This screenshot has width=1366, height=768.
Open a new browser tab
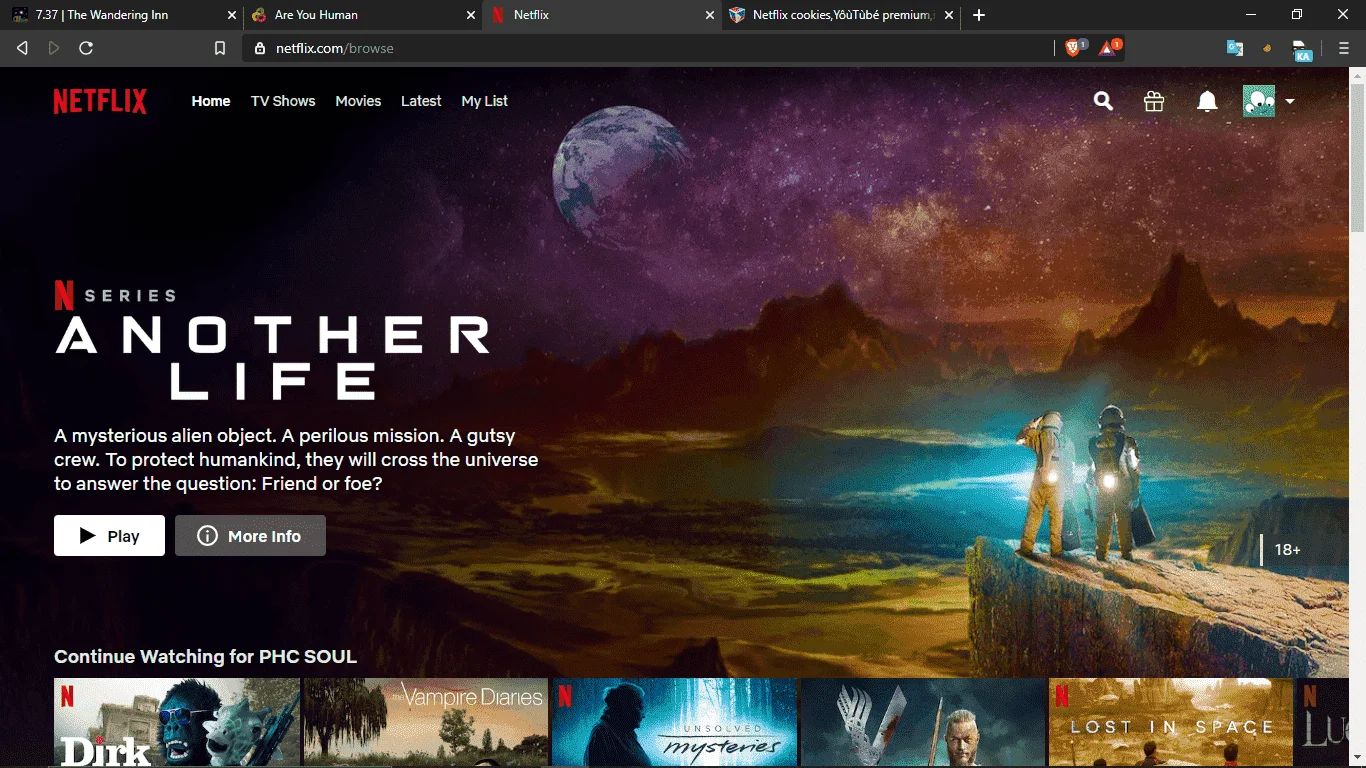[x=979, y=15]
